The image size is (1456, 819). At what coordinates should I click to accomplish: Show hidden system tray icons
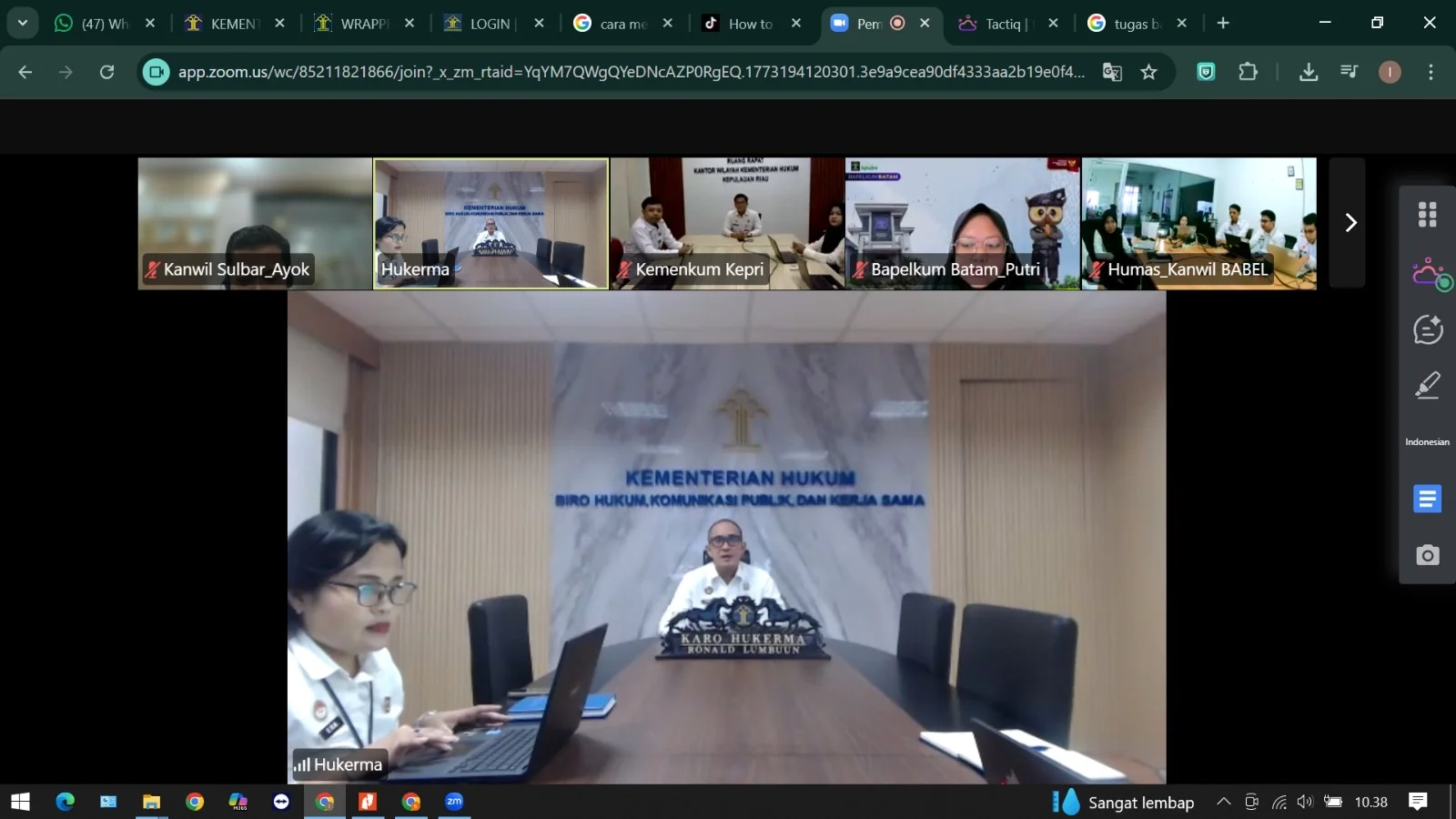click(x=1224, y=802)
